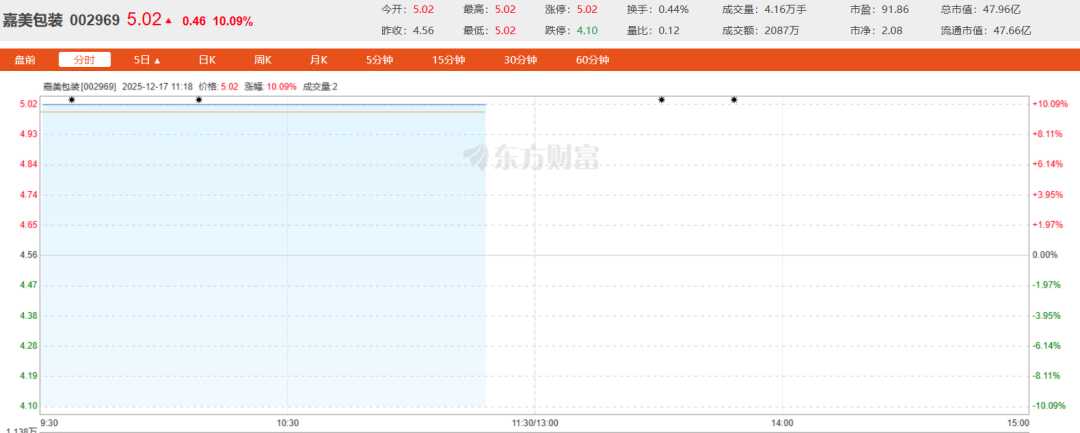Click the timestamp 2025-12-17 11:18
1080x433 pixels.
point(157,87)
